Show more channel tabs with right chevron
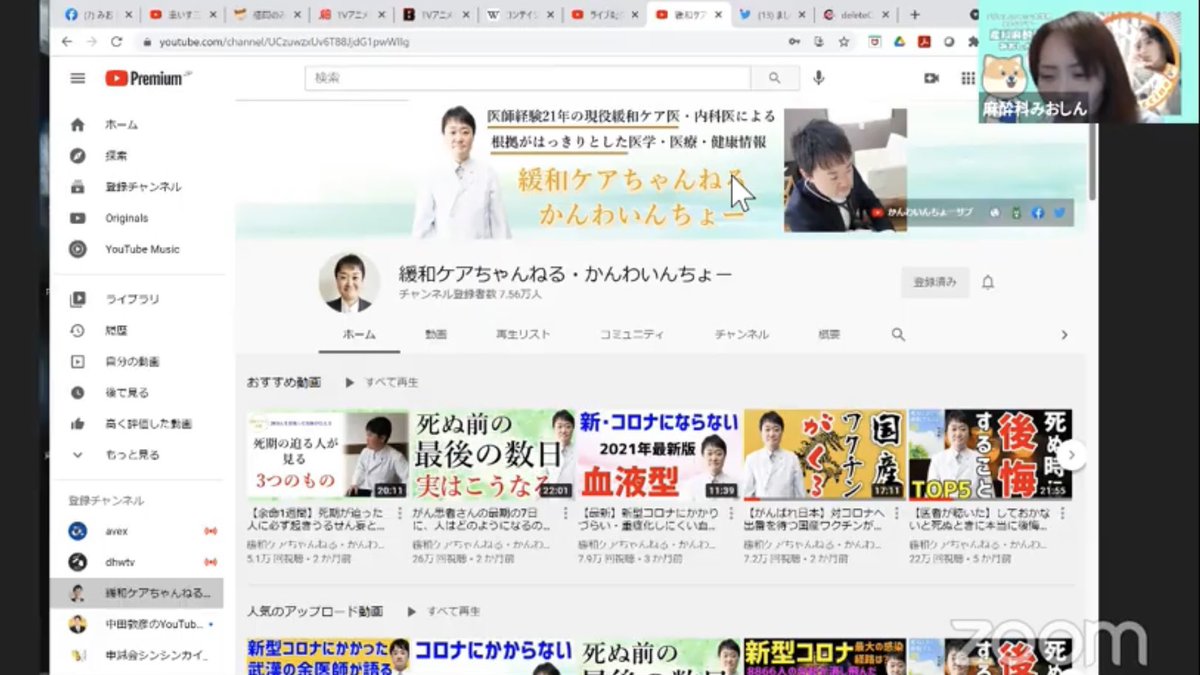 pos(1064,335)
